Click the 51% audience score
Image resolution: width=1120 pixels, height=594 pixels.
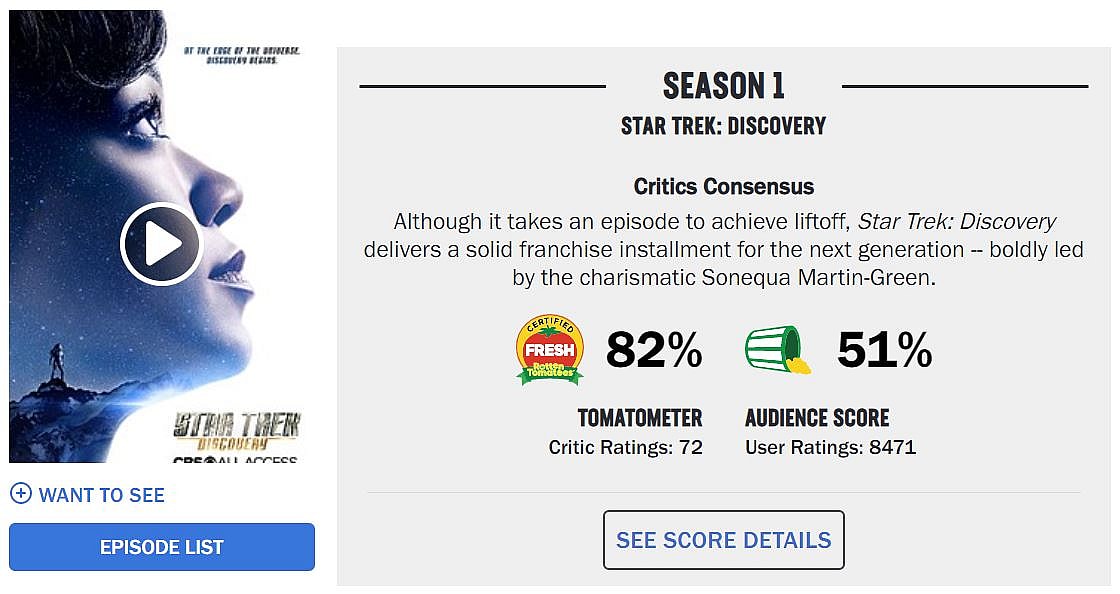(884, 350)
